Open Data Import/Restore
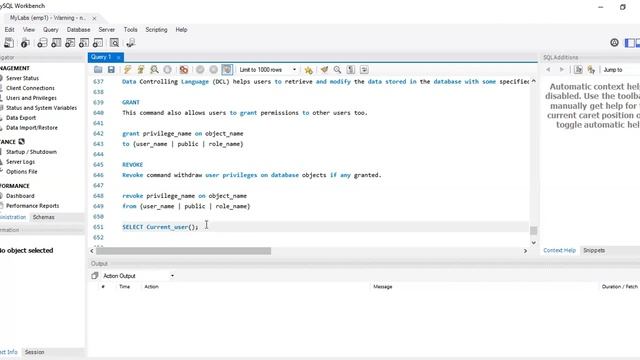This screenshot has height=360, width=640. click(31, 128)
